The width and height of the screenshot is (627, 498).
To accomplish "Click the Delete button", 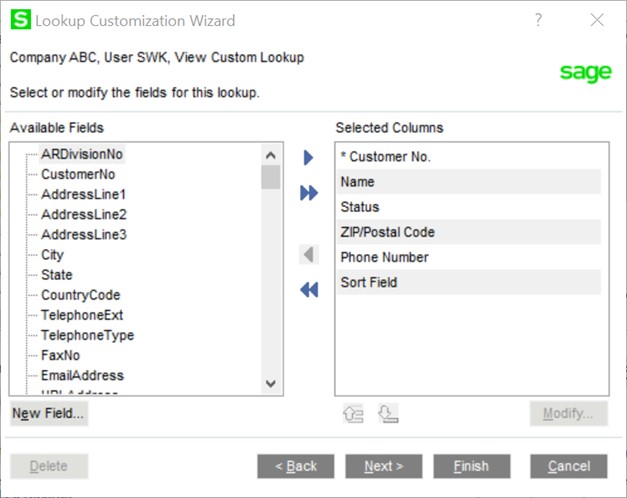I will pyautogui.click(x=49, y=466).
